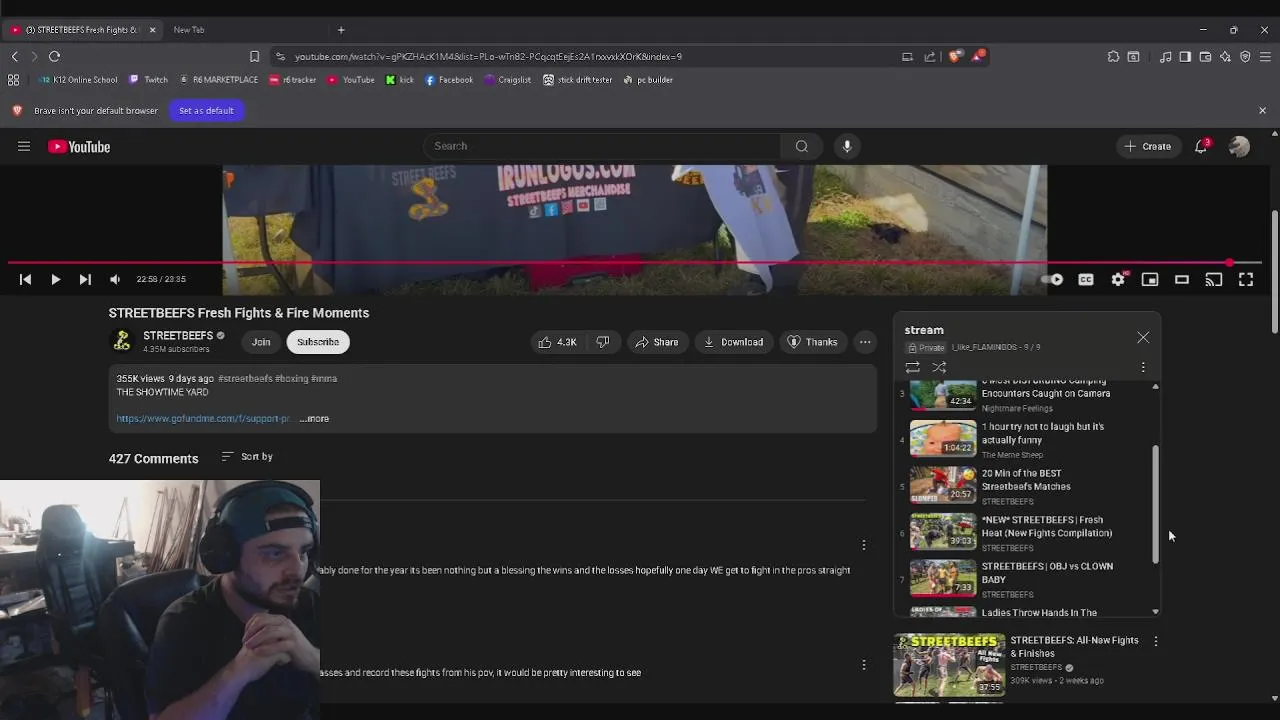Enter fullscreen on the video
1280x720 pixels.
1246,280
